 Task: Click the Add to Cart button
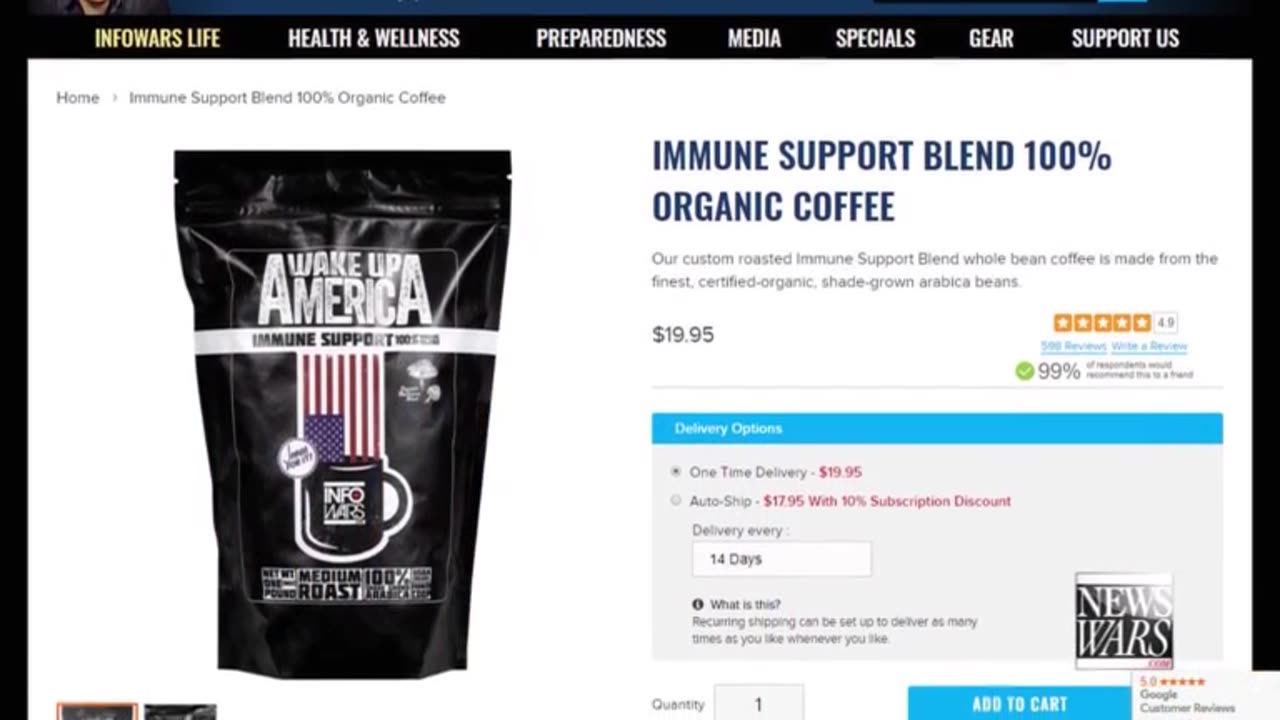tap(1020, 704)
